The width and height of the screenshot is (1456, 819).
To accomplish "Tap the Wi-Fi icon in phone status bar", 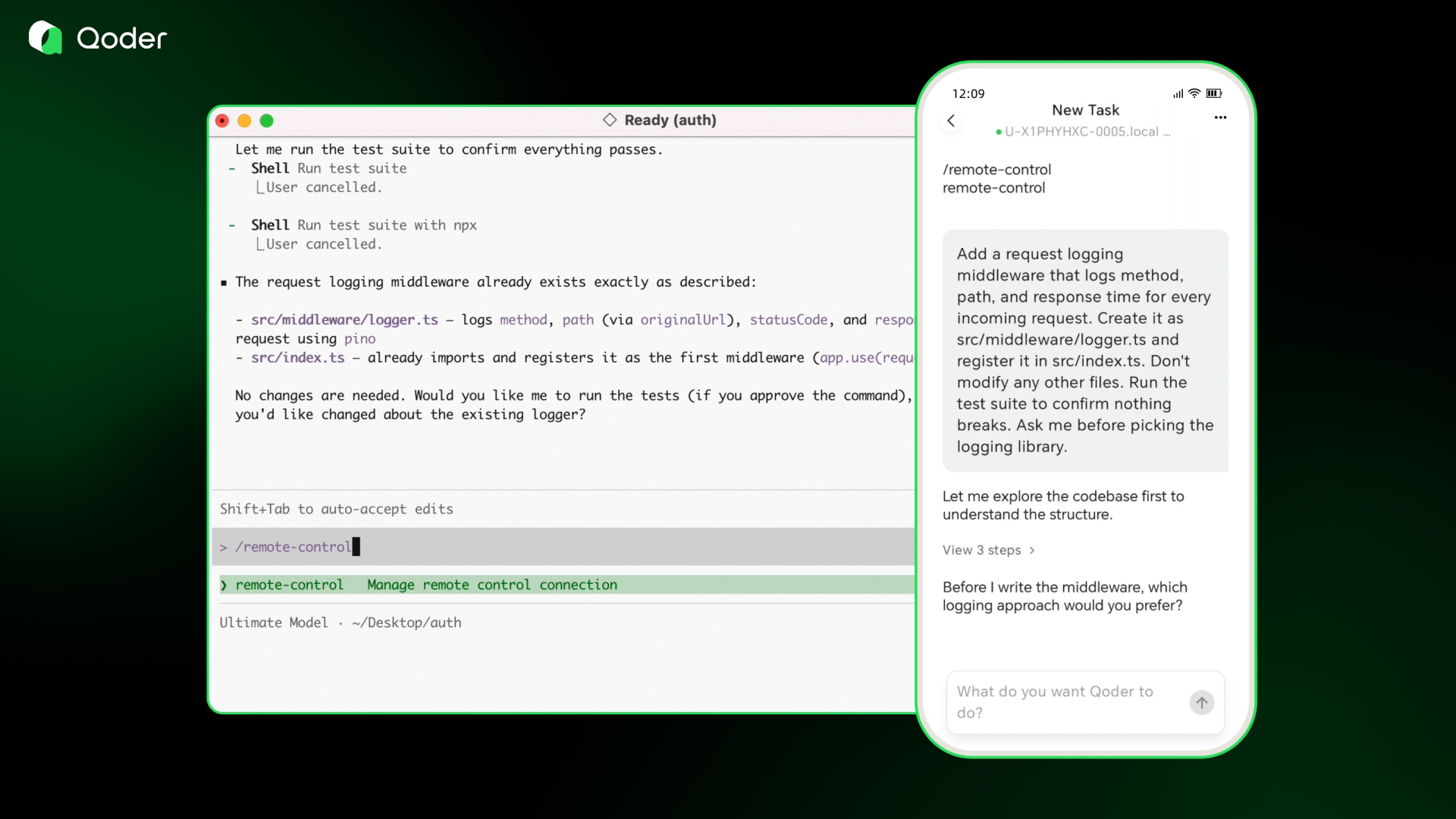I will point(1194,93).
